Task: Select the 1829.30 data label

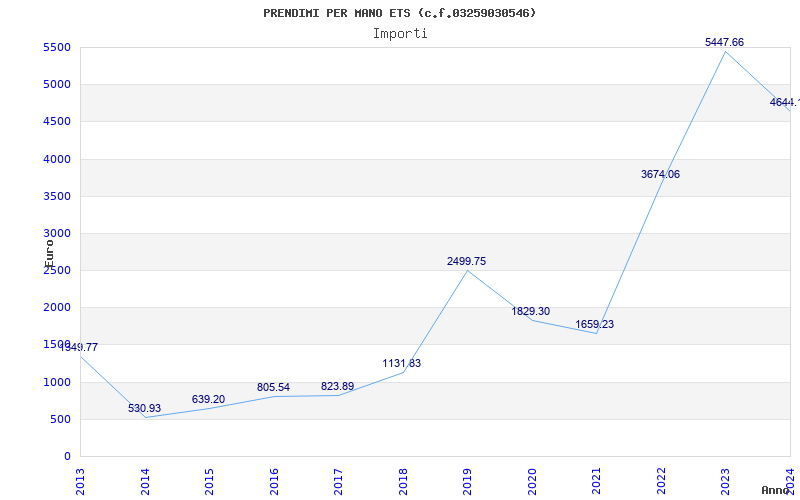Action: [531, 311]
